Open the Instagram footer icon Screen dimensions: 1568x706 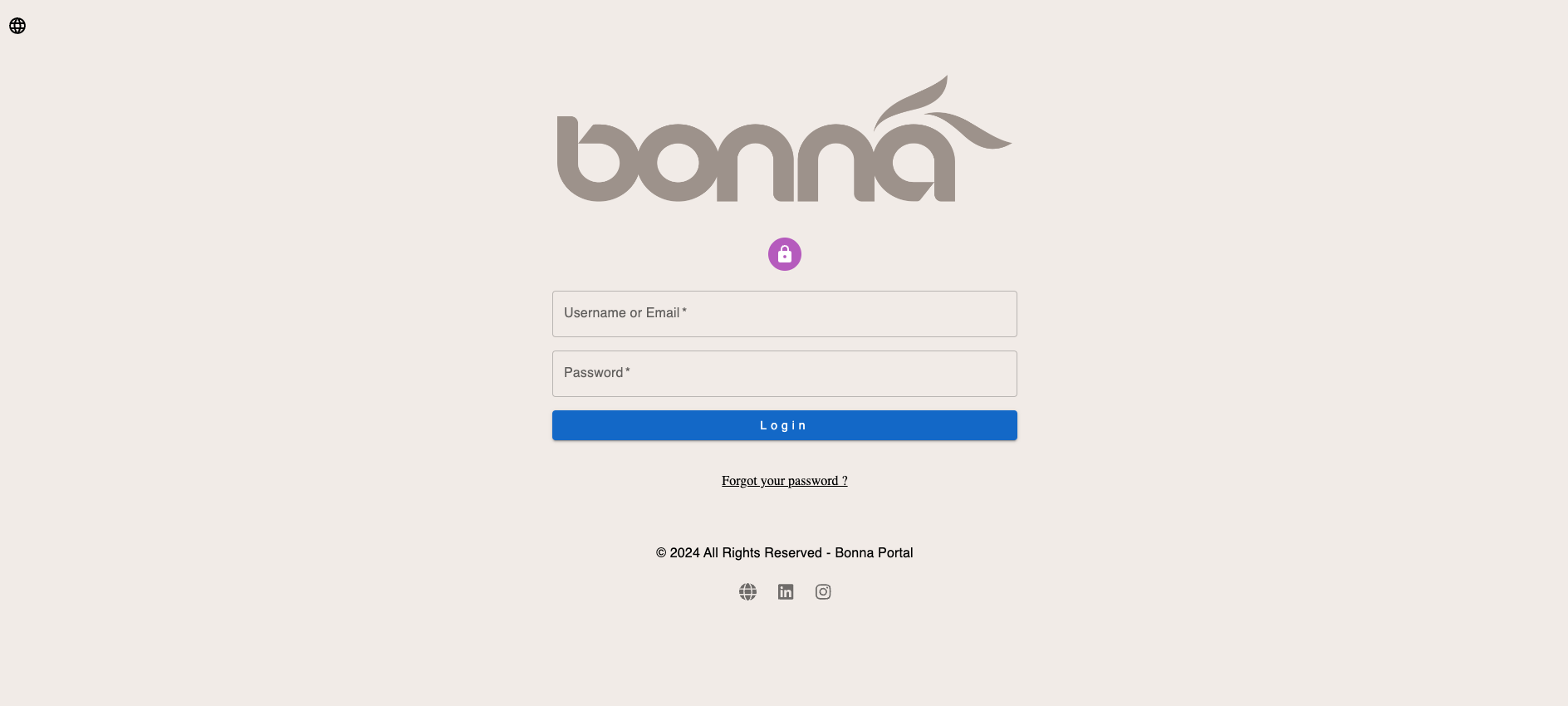[823, 591]
